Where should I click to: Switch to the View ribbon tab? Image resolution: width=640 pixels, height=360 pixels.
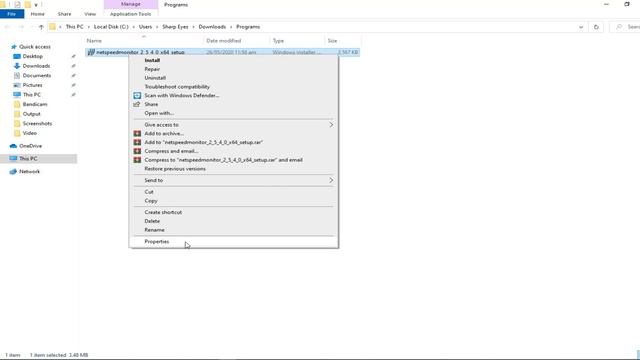[90, 14]
